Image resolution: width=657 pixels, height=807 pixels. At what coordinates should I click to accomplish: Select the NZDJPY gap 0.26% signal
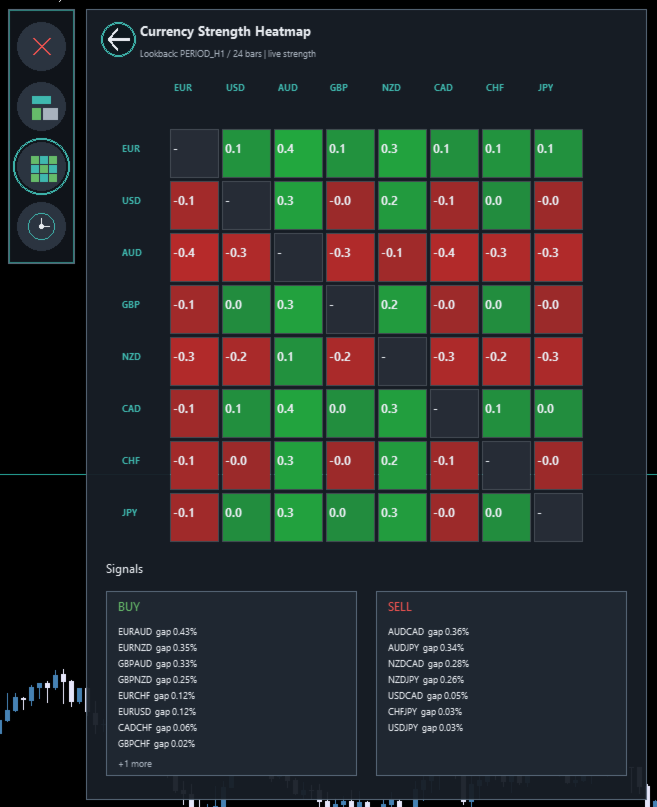click(426, 679)
